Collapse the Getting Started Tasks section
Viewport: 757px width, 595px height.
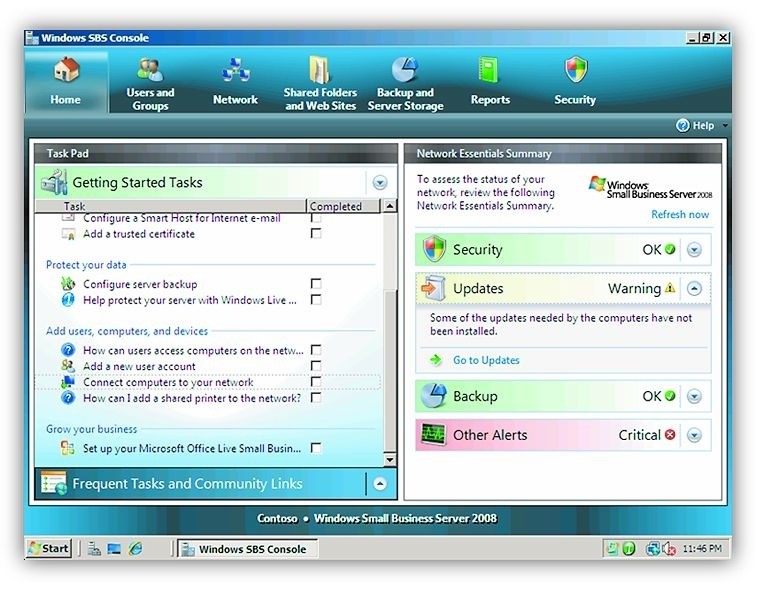380,183
